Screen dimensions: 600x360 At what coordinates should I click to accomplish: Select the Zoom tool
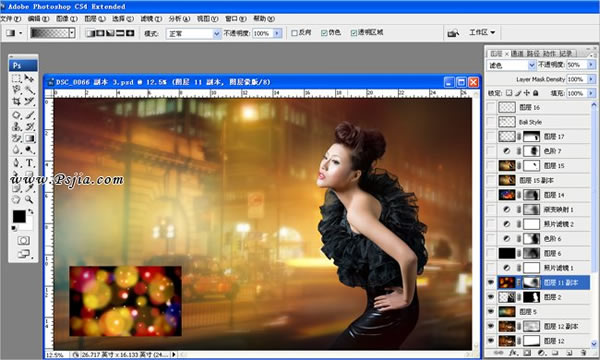click(x=29, y=199)
